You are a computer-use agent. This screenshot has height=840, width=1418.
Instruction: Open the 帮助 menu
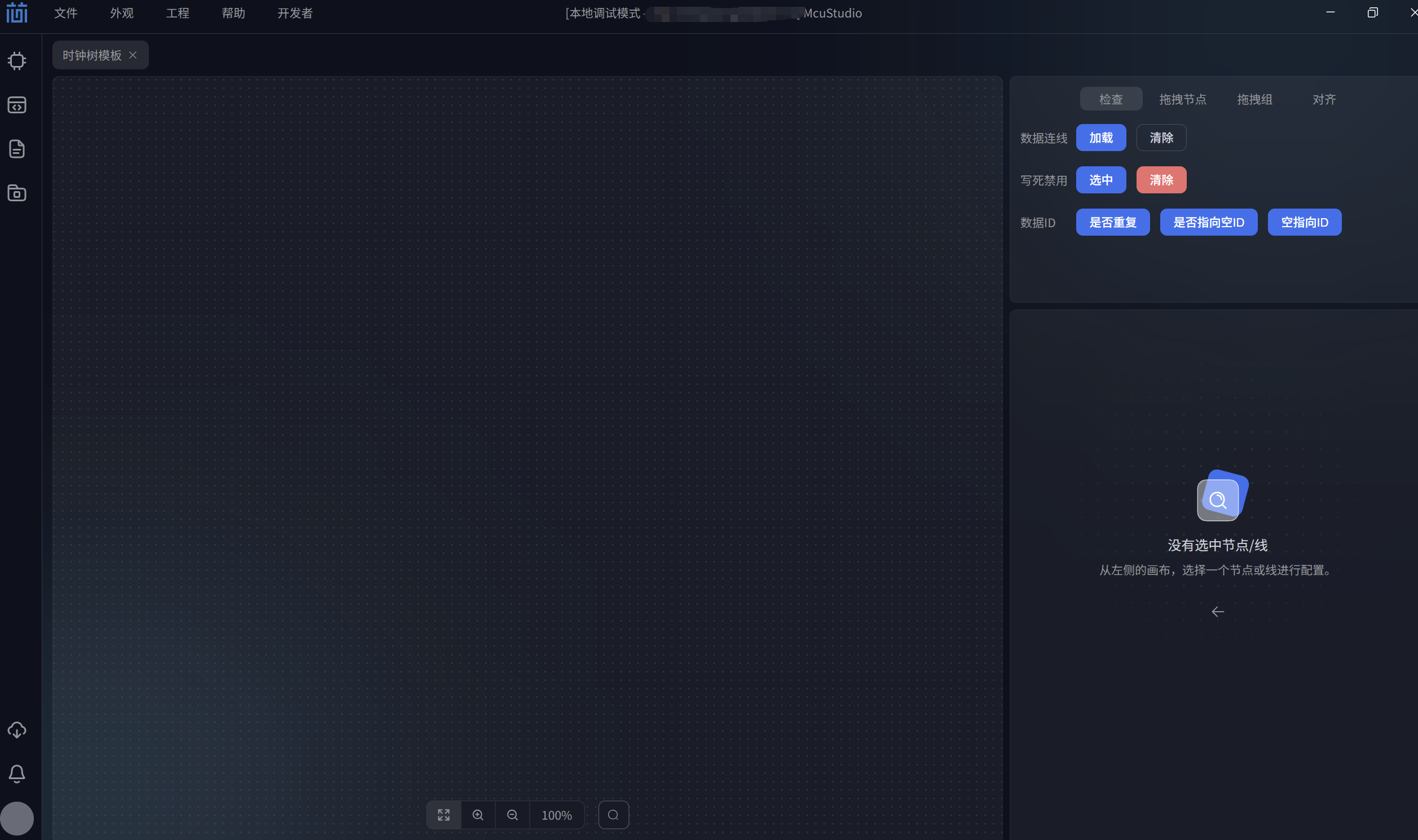coord(234,13)
